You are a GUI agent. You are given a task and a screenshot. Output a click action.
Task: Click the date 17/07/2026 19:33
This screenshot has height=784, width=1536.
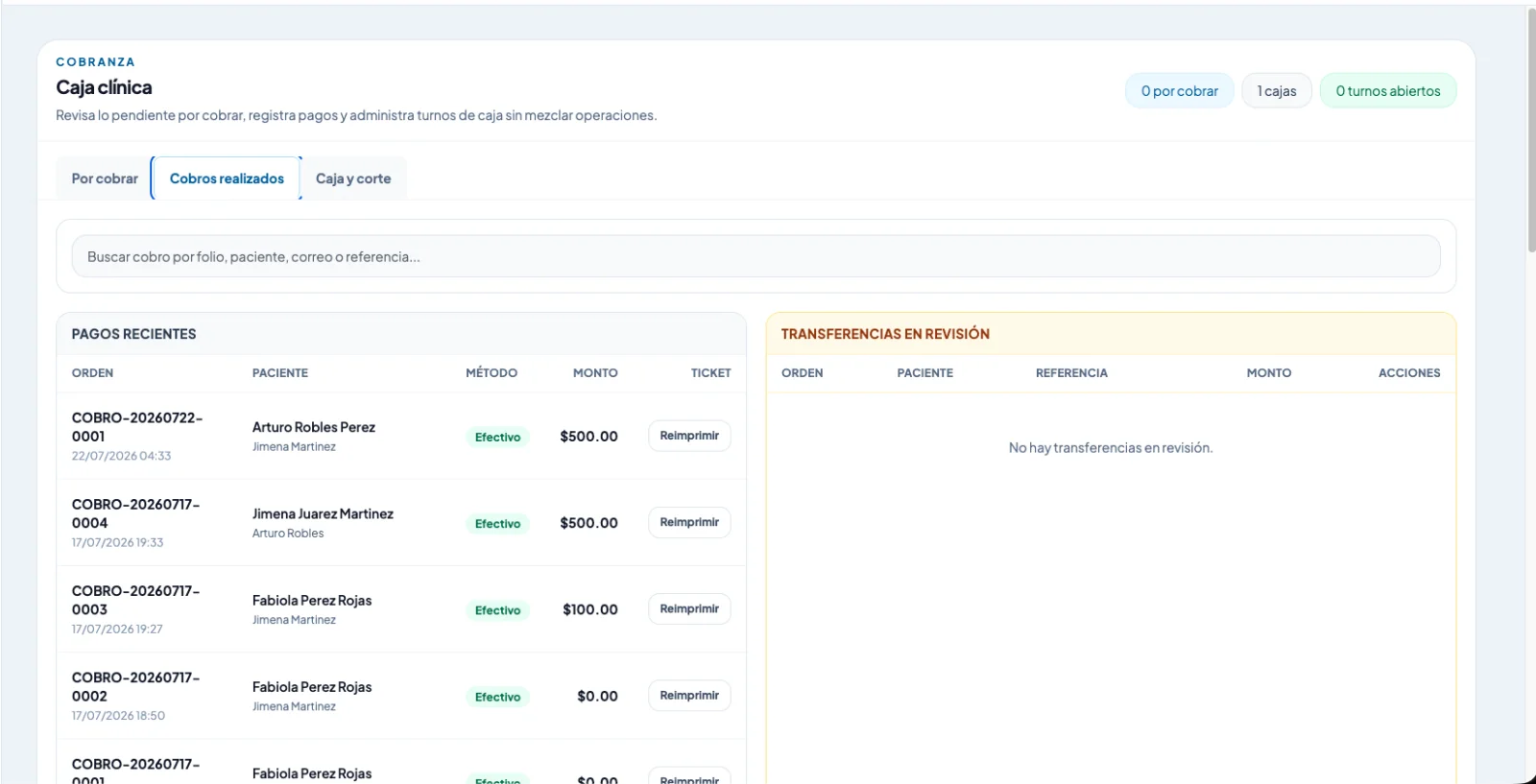117,542
